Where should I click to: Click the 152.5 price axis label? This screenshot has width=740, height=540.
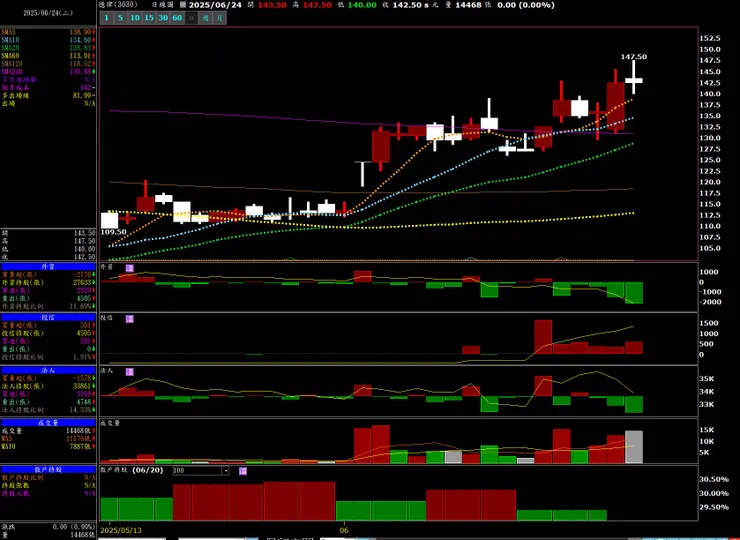710,38
